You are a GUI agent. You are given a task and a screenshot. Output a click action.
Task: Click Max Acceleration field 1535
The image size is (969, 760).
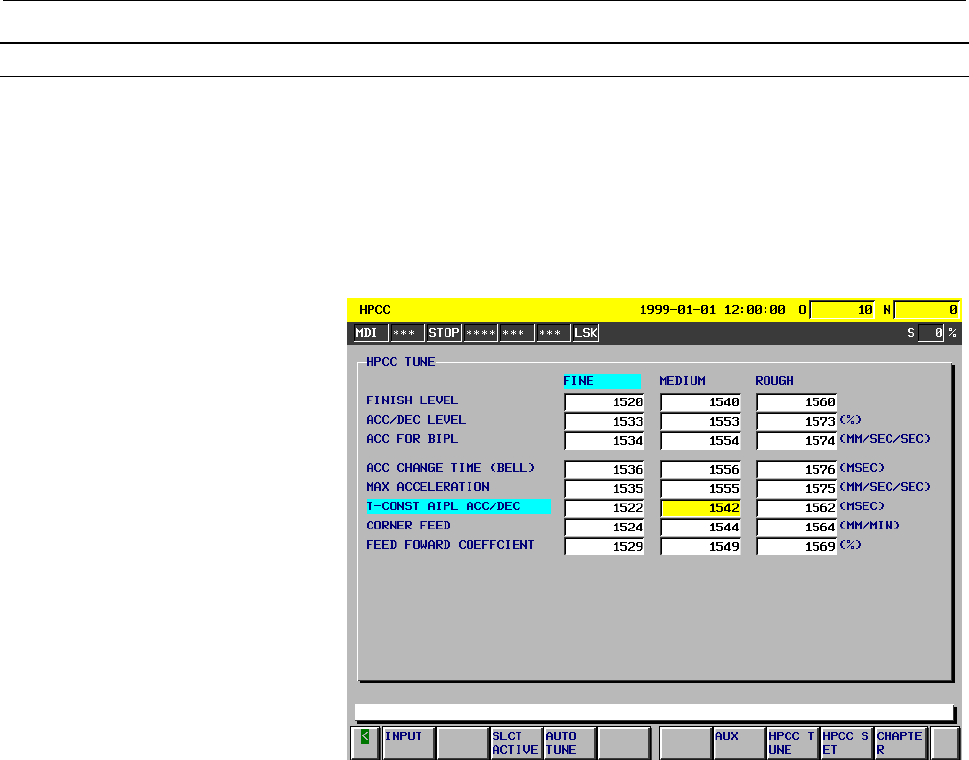click(604, 489)
